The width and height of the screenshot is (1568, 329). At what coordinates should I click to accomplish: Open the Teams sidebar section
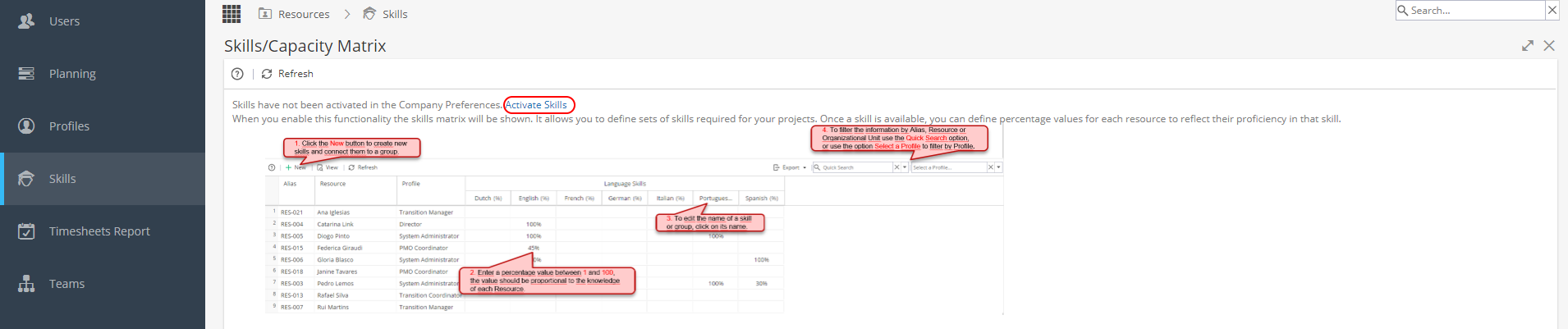[x=103, y=284]
